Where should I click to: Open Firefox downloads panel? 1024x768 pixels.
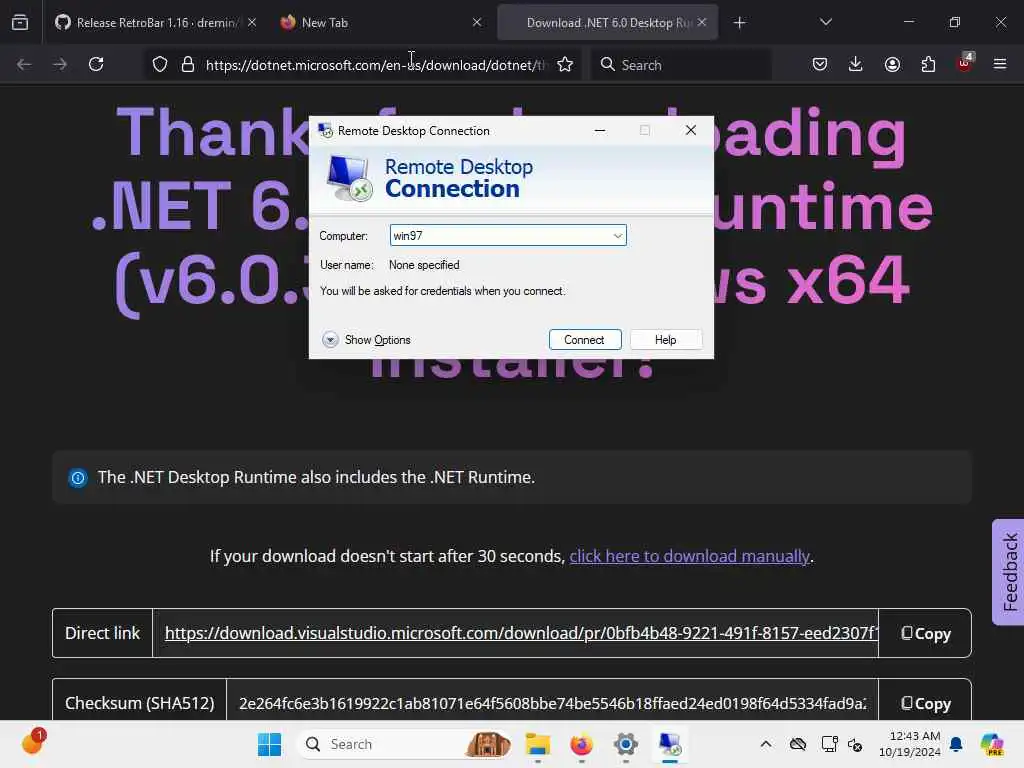coord(856,64)
